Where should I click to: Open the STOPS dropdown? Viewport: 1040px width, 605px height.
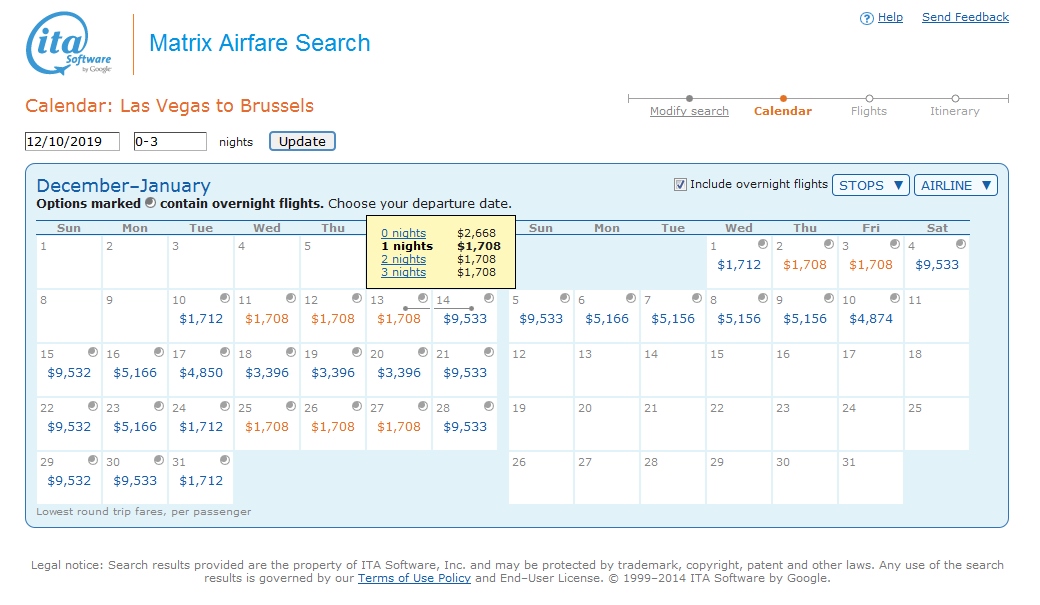click(872, 184)
